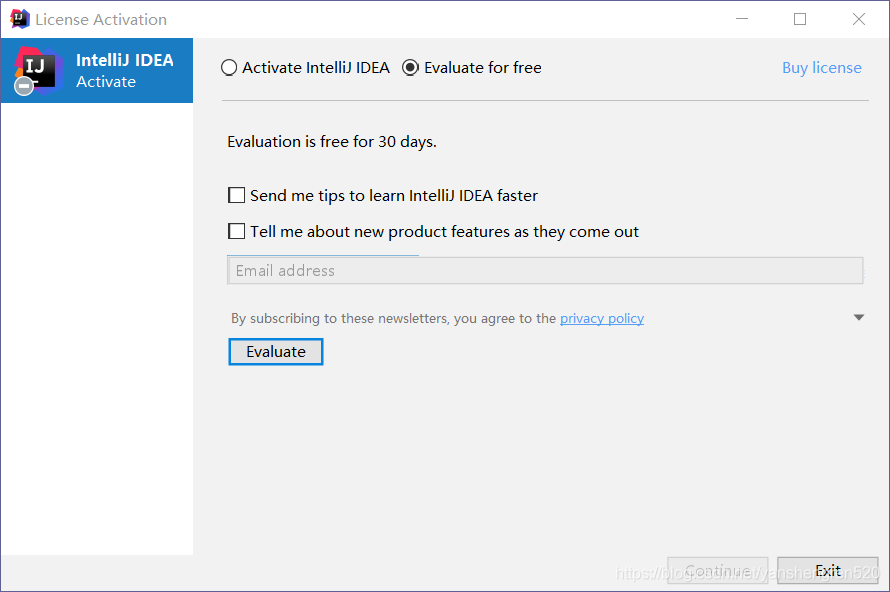This screenshot has width=890, height=592.
Task: Maximize the License Activation window
Action: coord(800,19)
